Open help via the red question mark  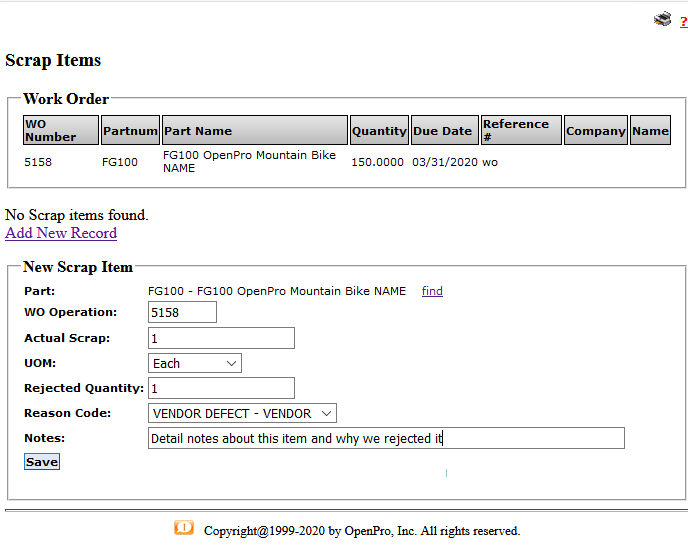(683, 22)
